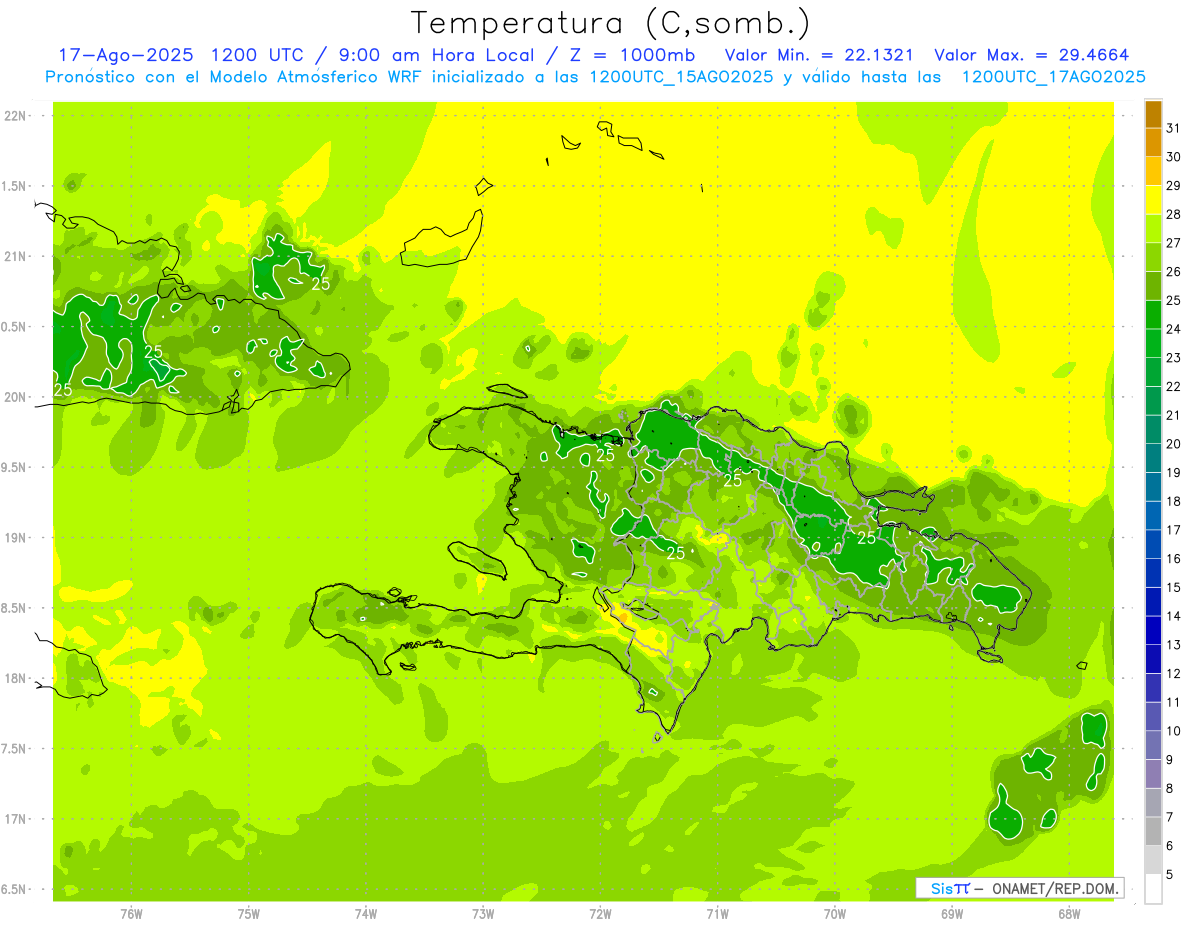1200x927 pixels.
Task: Pick the orange 29–30 legend color band
Action: click(1153, 172)
